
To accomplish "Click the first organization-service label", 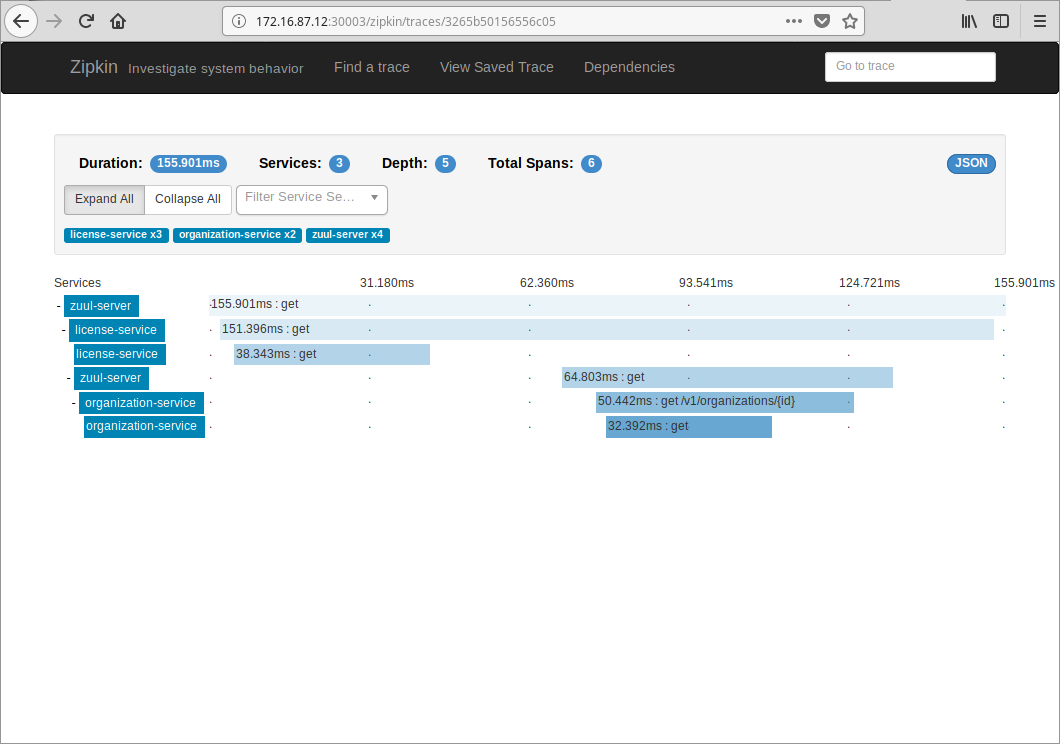I will [x=141, y=403].
